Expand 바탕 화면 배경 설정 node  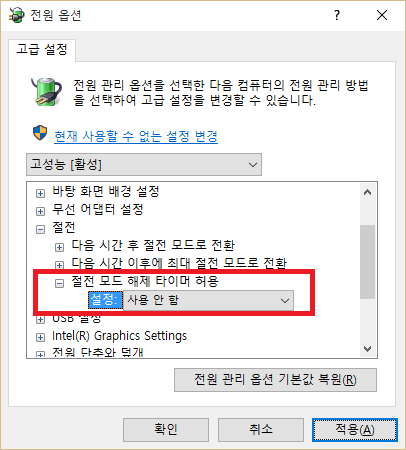coord(40,193)
